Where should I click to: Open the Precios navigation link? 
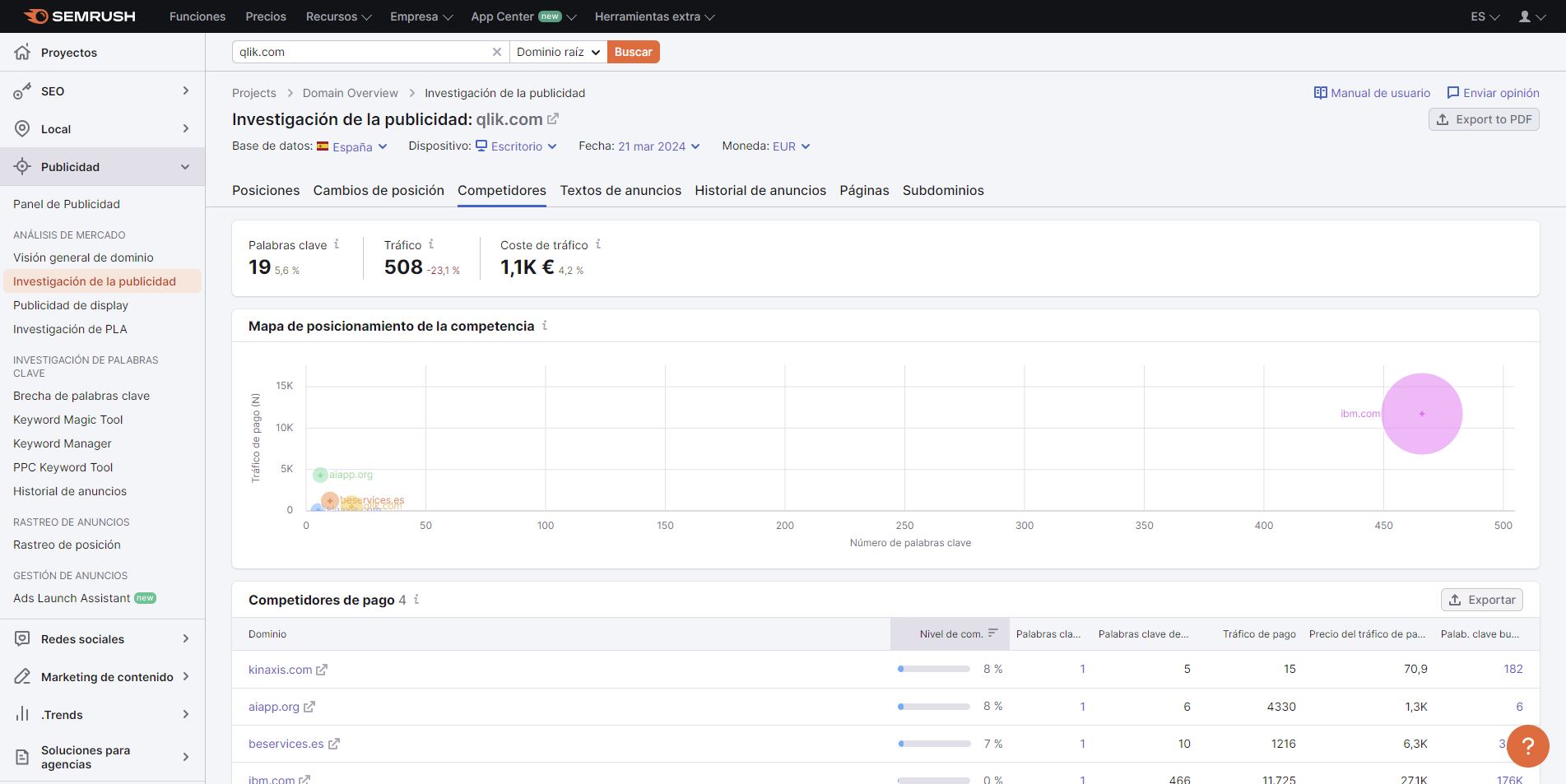pos(266,16)
